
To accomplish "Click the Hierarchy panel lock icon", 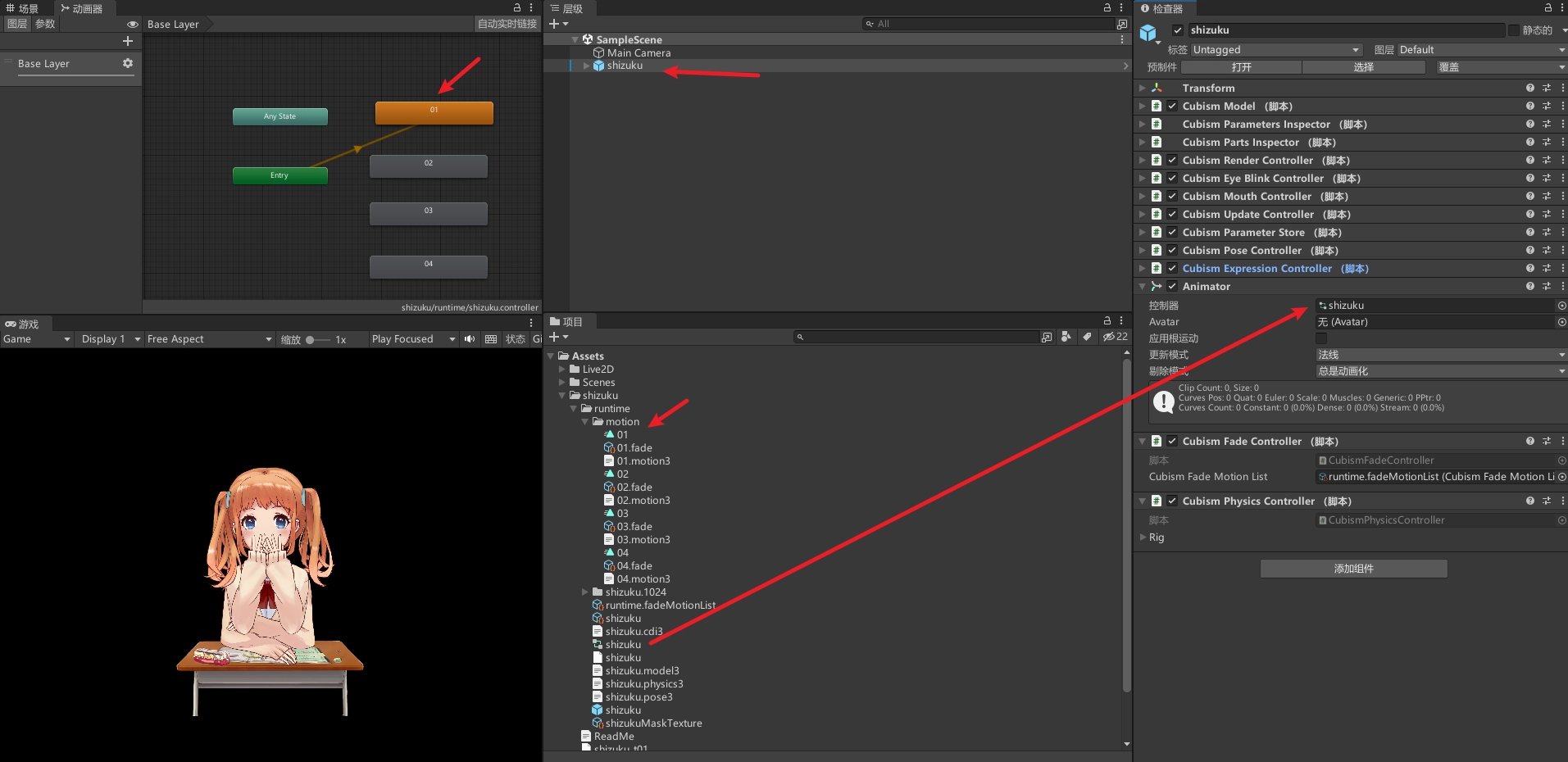I will pos(1107,7).
